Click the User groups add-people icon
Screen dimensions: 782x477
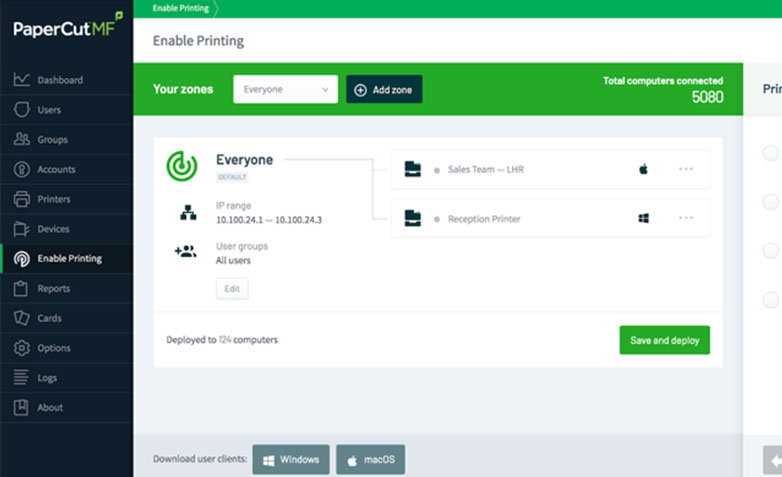[x=185, y=251]
